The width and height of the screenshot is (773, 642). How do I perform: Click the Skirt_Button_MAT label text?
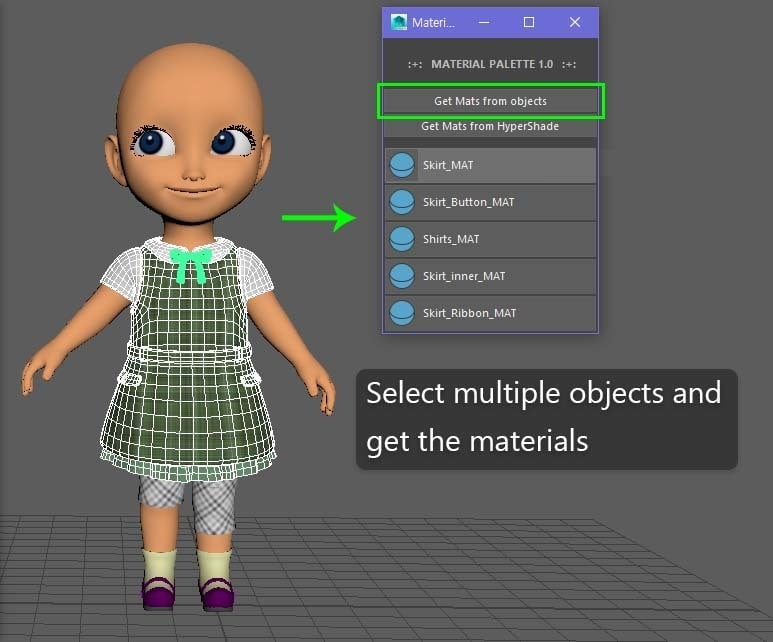click(x=468, y=202)
